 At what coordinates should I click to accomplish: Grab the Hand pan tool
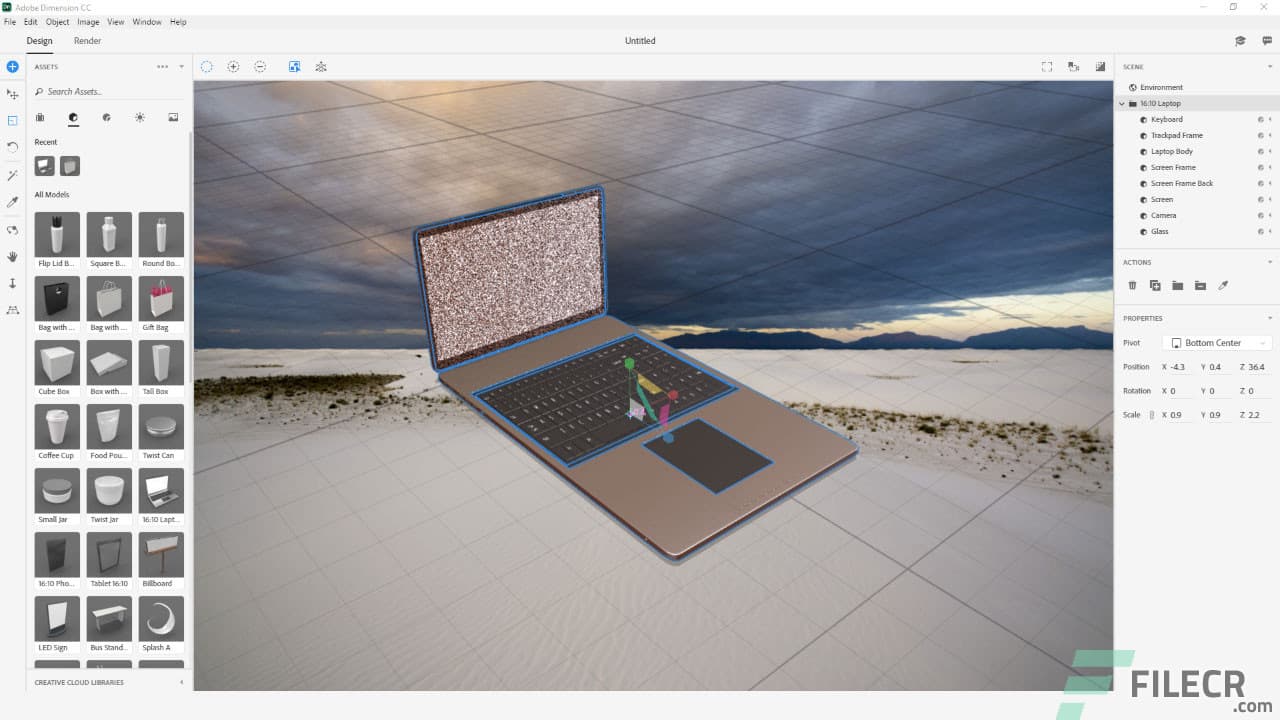(x=12, y=257)
